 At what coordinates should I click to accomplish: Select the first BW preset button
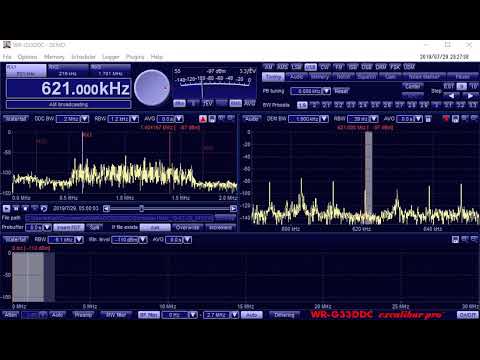(x=302, y=105)
